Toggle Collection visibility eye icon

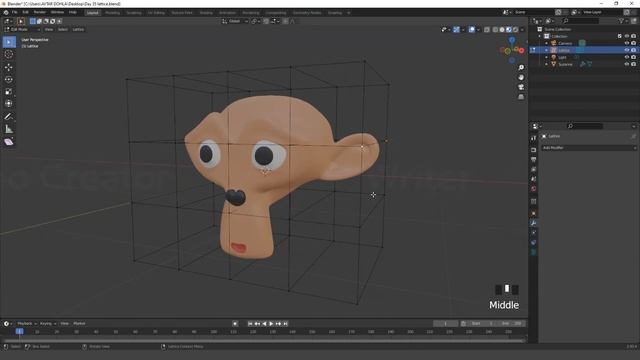627,36
